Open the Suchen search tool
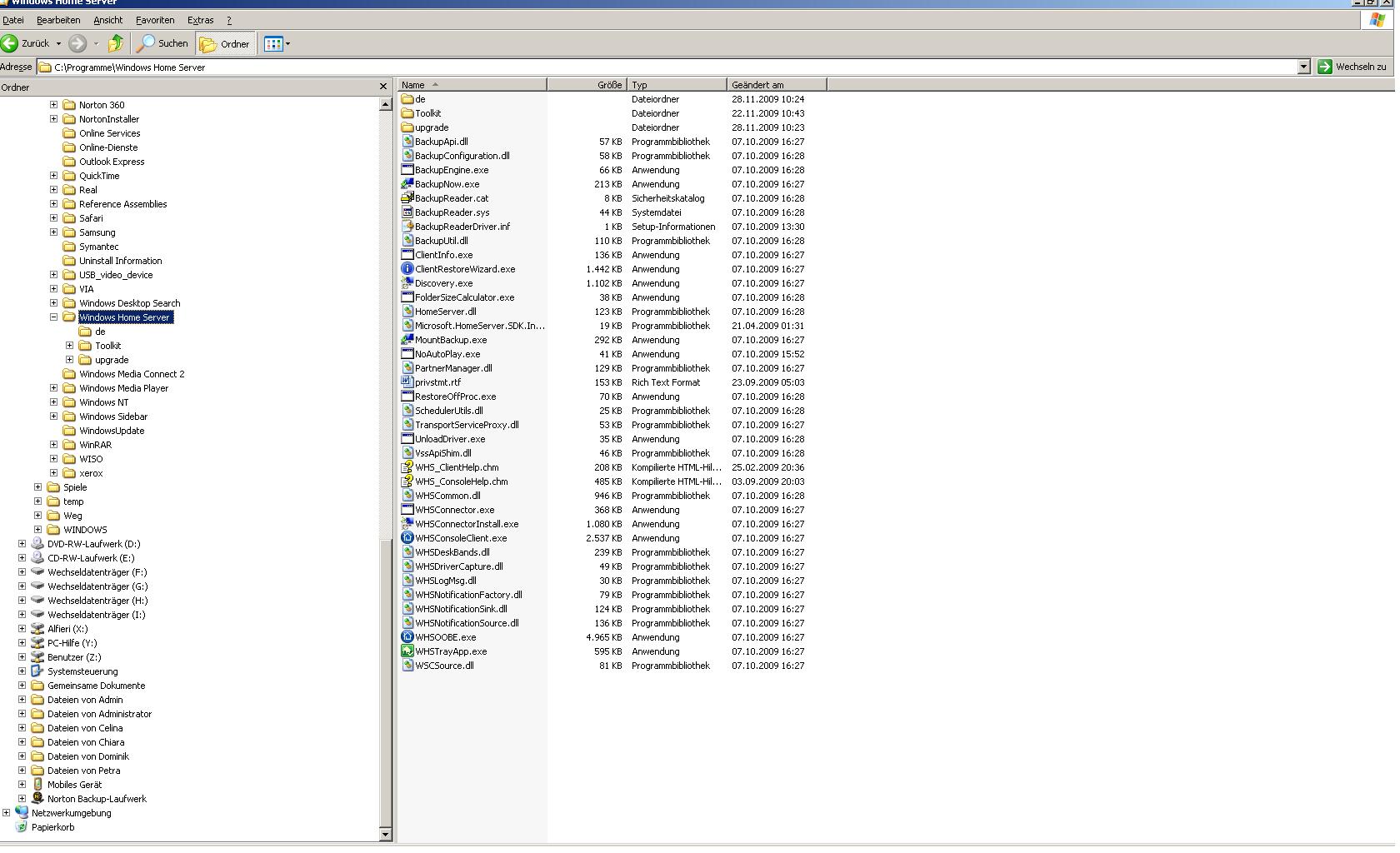 tap(163, 43)
